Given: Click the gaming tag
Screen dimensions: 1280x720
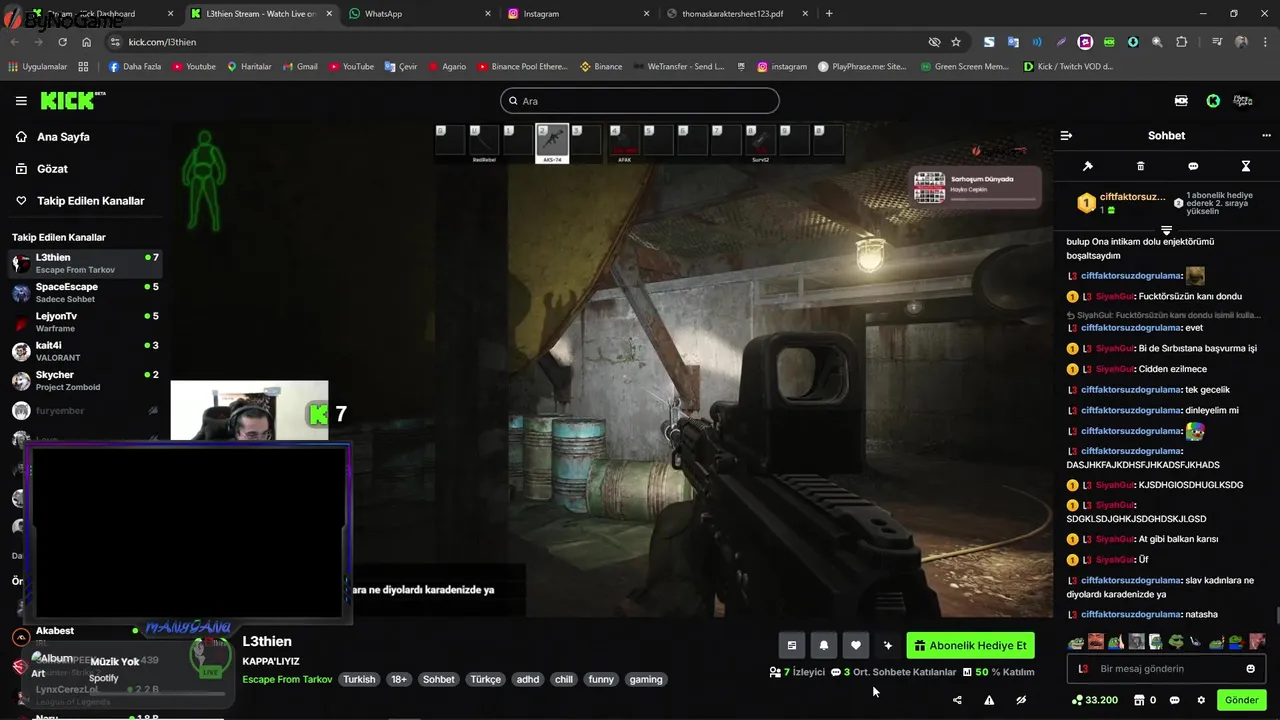Looking at the screenshot, I should (646, 679).
